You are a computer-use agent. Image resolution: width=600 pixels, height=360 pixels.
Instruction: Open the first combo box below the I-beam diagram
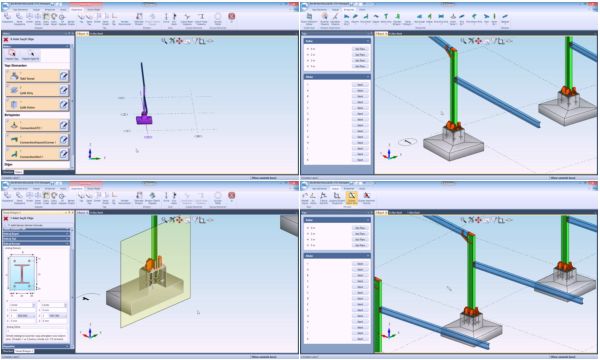21,305
